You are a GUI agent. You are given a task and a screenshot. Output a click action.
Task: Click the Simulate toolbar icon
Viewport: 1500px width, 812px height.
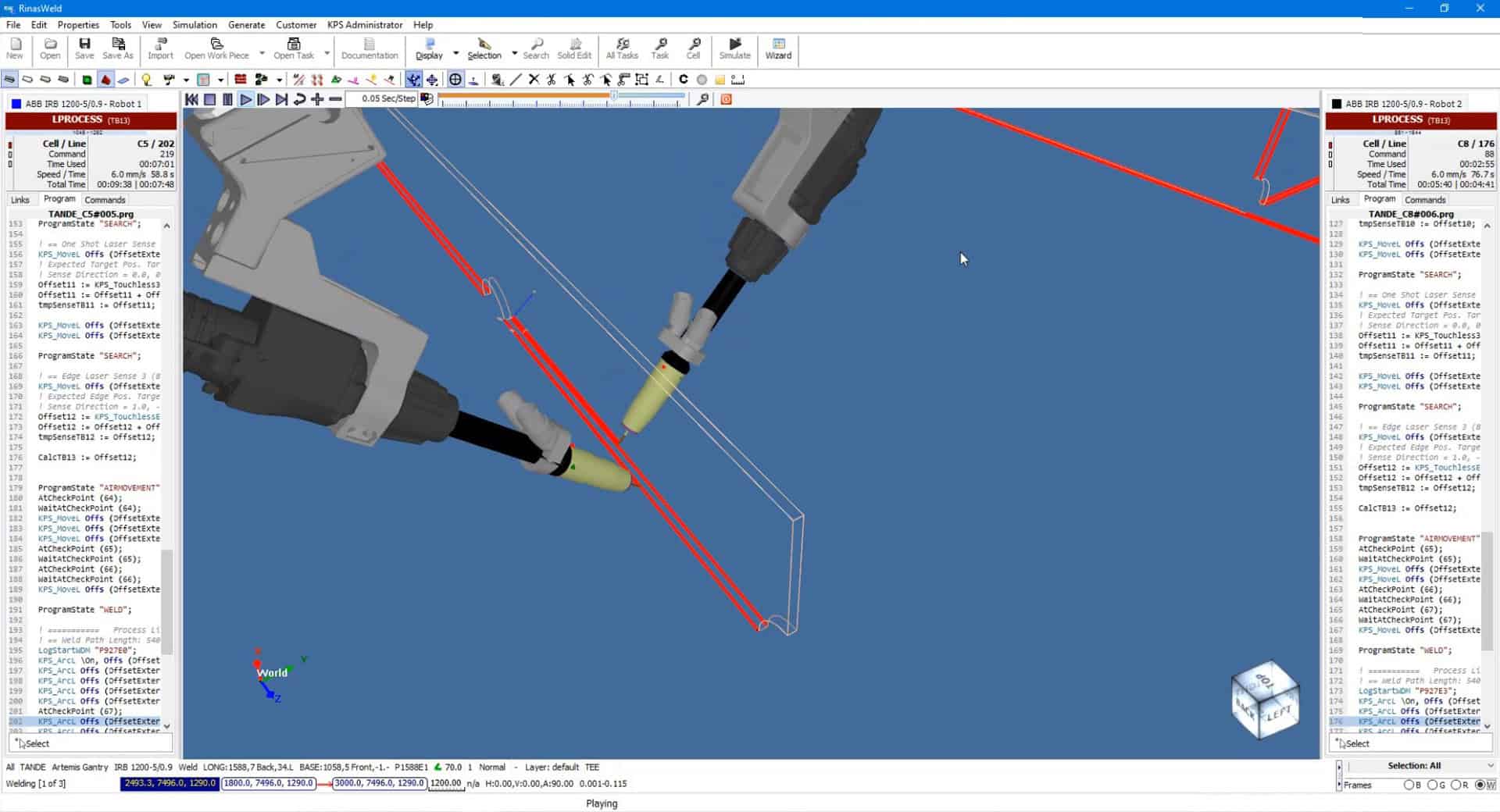tap(734, 49)
